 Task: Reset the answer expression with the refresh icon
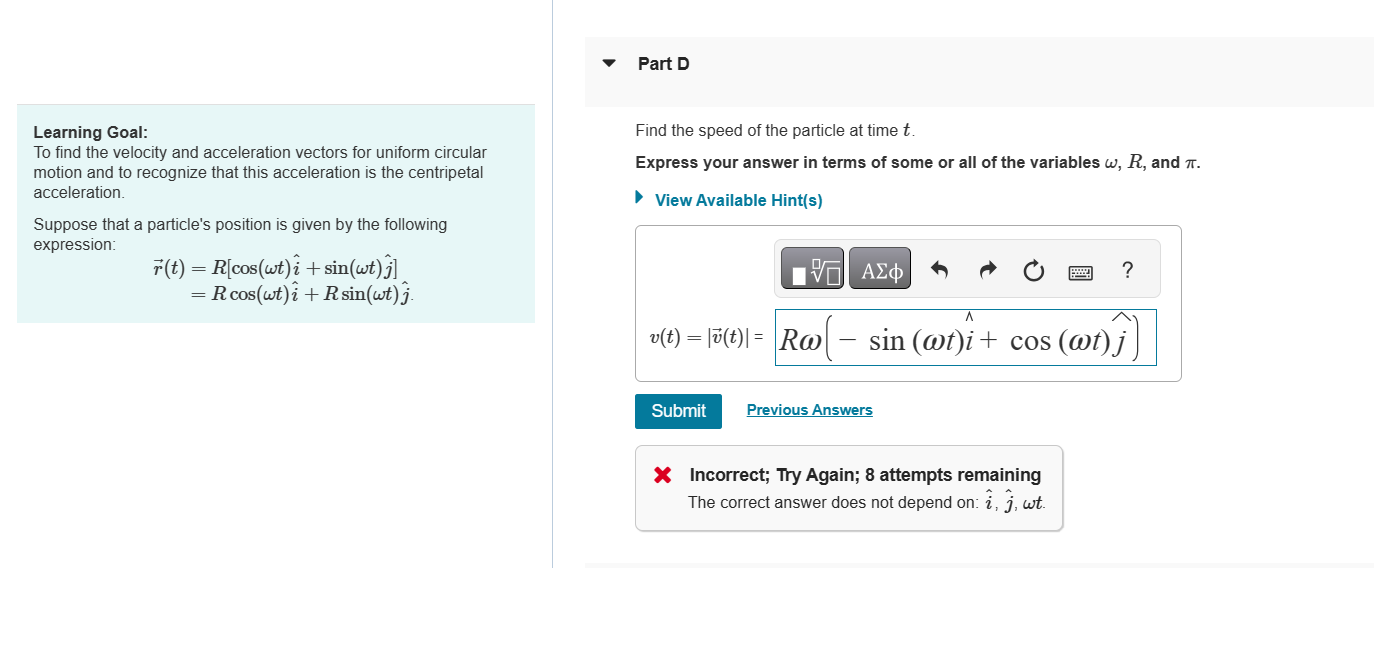coord(1033,270)
